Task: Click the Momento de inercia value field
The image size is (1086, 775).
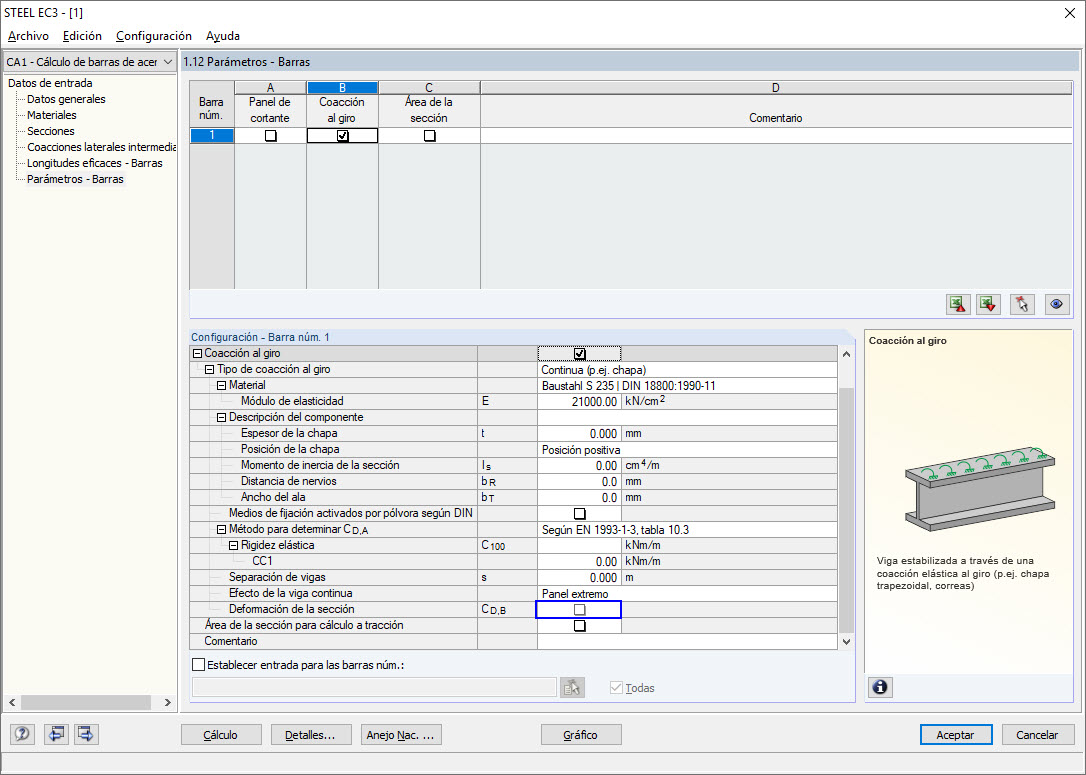Action: [579, 465]
